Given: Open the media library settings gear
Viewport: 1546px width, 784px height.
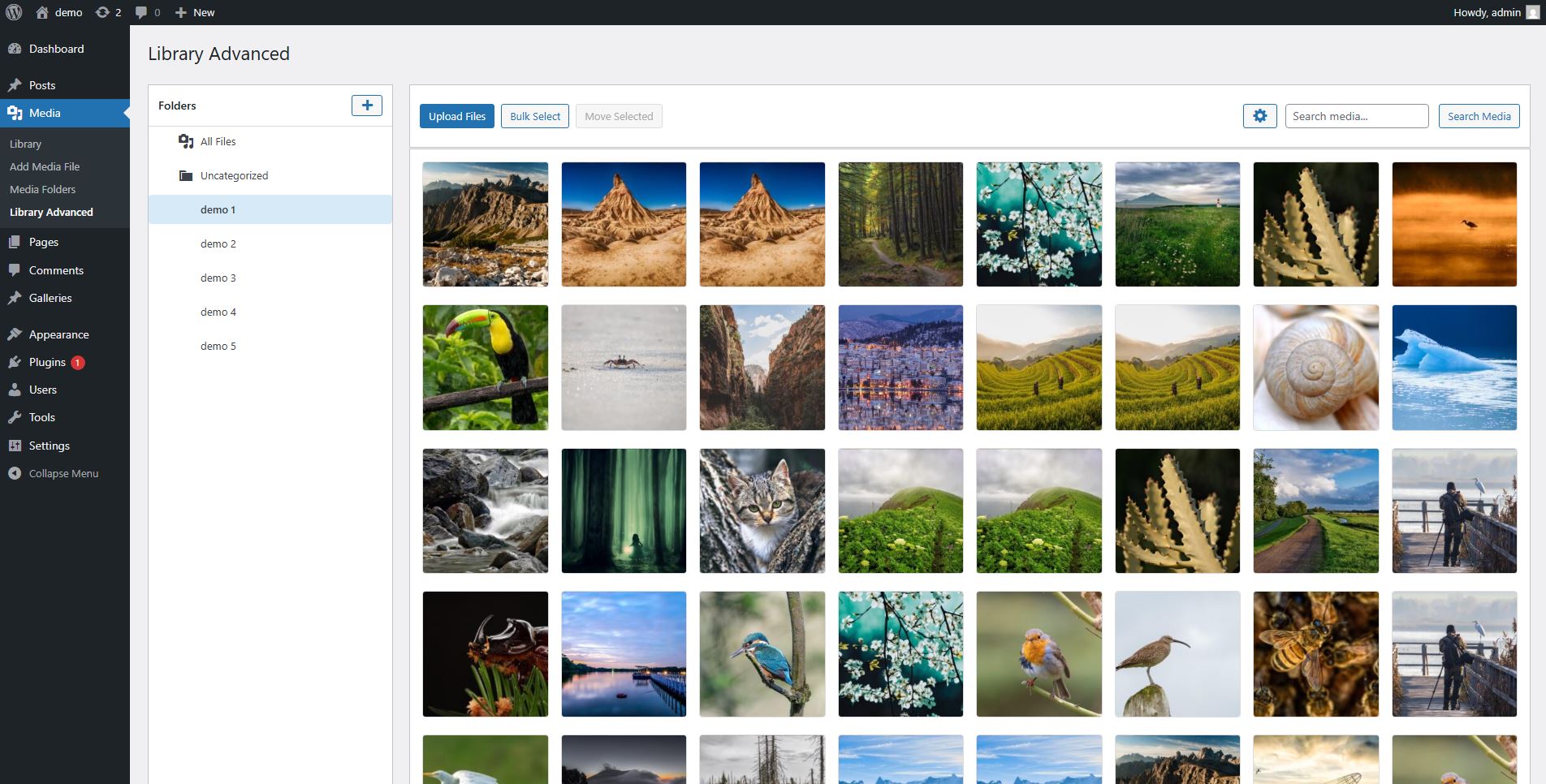Looking at the screenshot, I should [x=1259, y=115].
